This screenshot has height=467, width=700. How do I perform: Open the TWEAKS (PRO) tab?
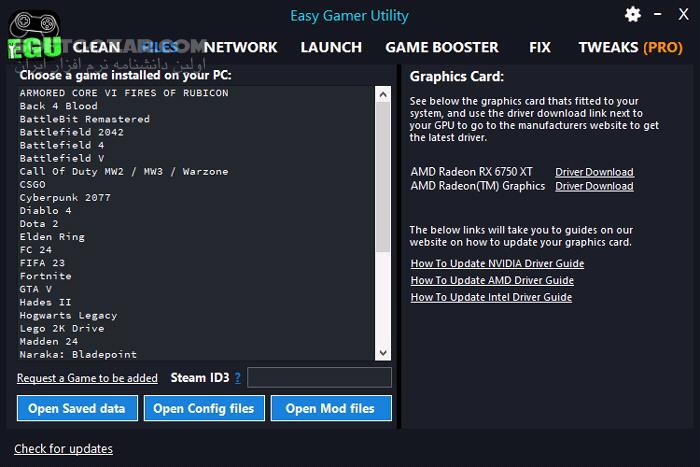pos(630,47)
